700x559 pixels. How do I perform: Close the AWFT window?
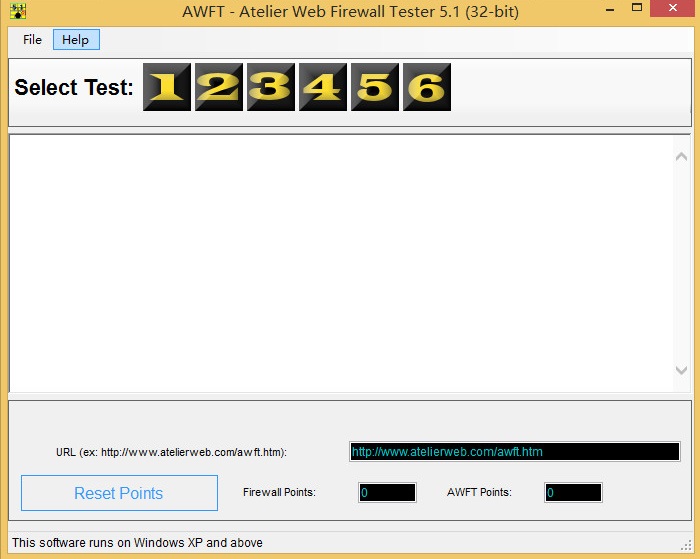pyautogui.click(x=673, y=8)
